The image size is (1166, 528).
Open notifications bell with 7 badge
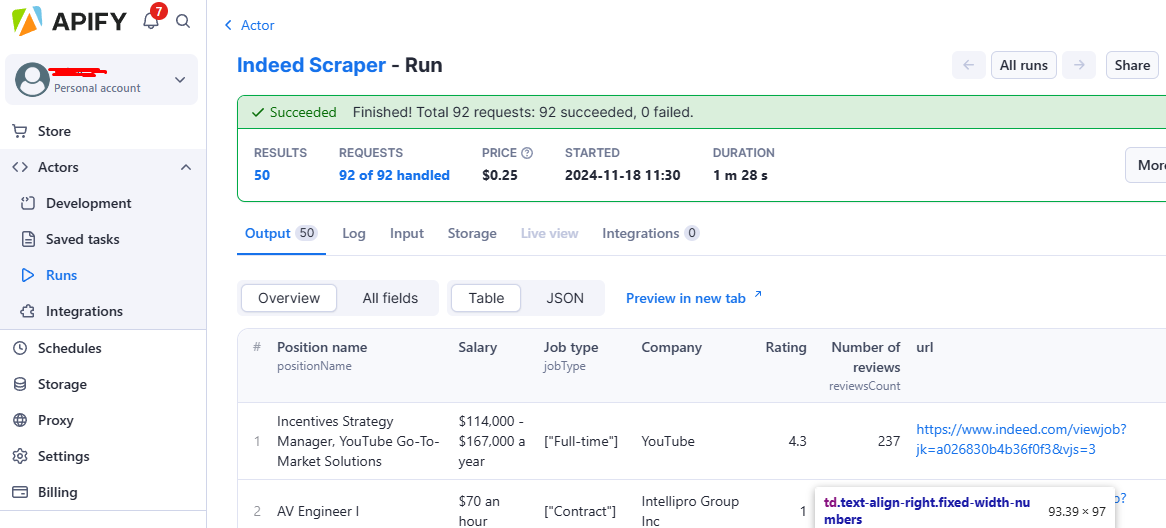[152, 19]
